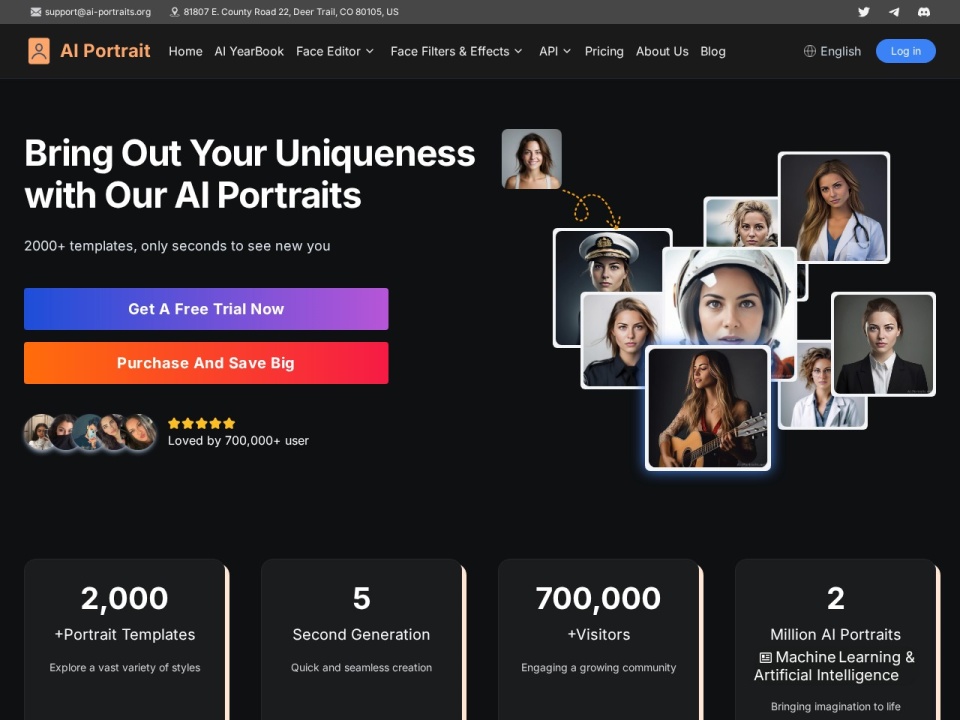Click the 2 Million AI Portraits card
The image size is (960, 720).
[x=835, y=639]
